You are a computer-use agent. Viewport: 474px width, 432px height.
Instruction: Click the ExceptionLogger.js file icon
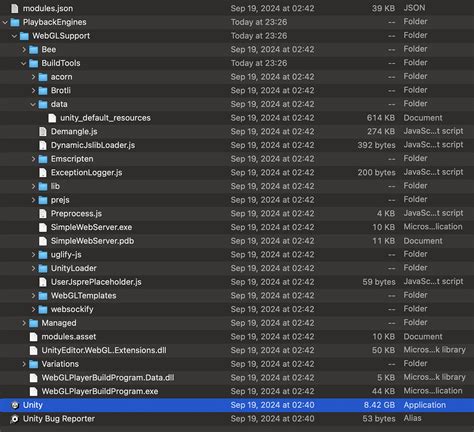pos(43,173)
